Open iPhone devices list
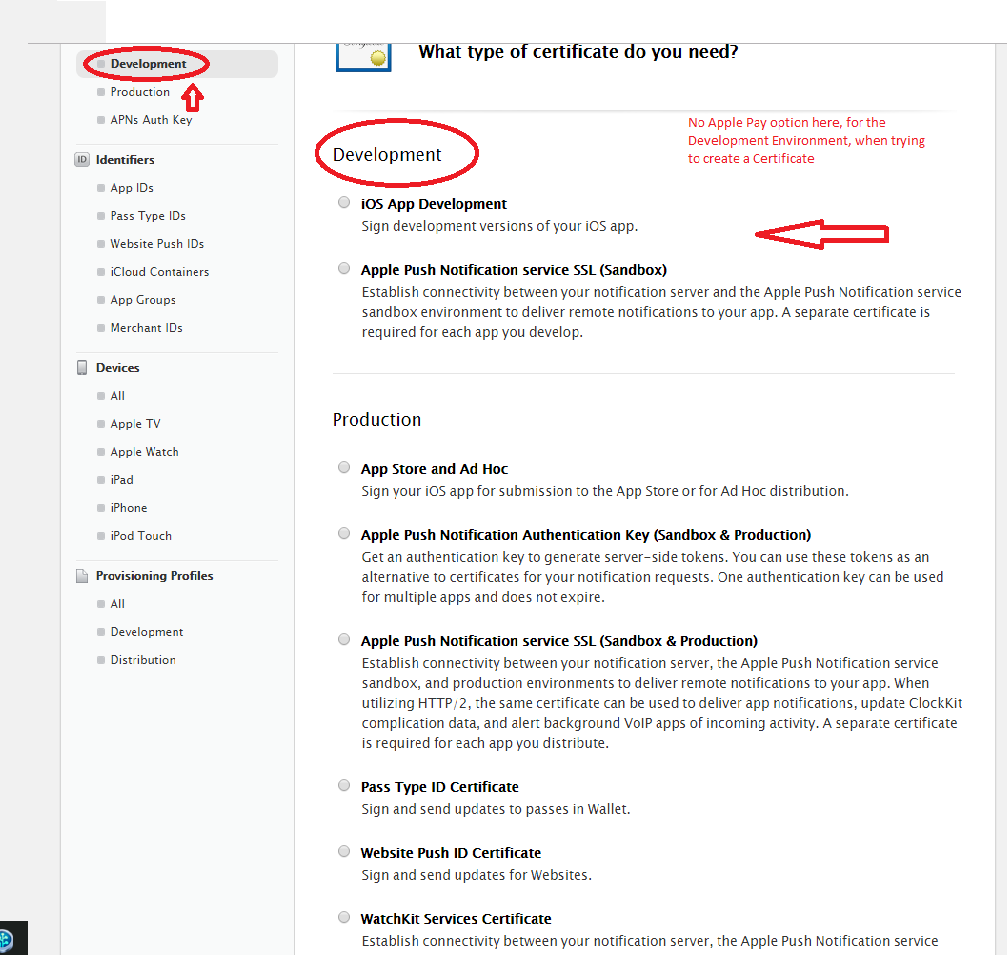1007x955 pixels. coord(128,508)
